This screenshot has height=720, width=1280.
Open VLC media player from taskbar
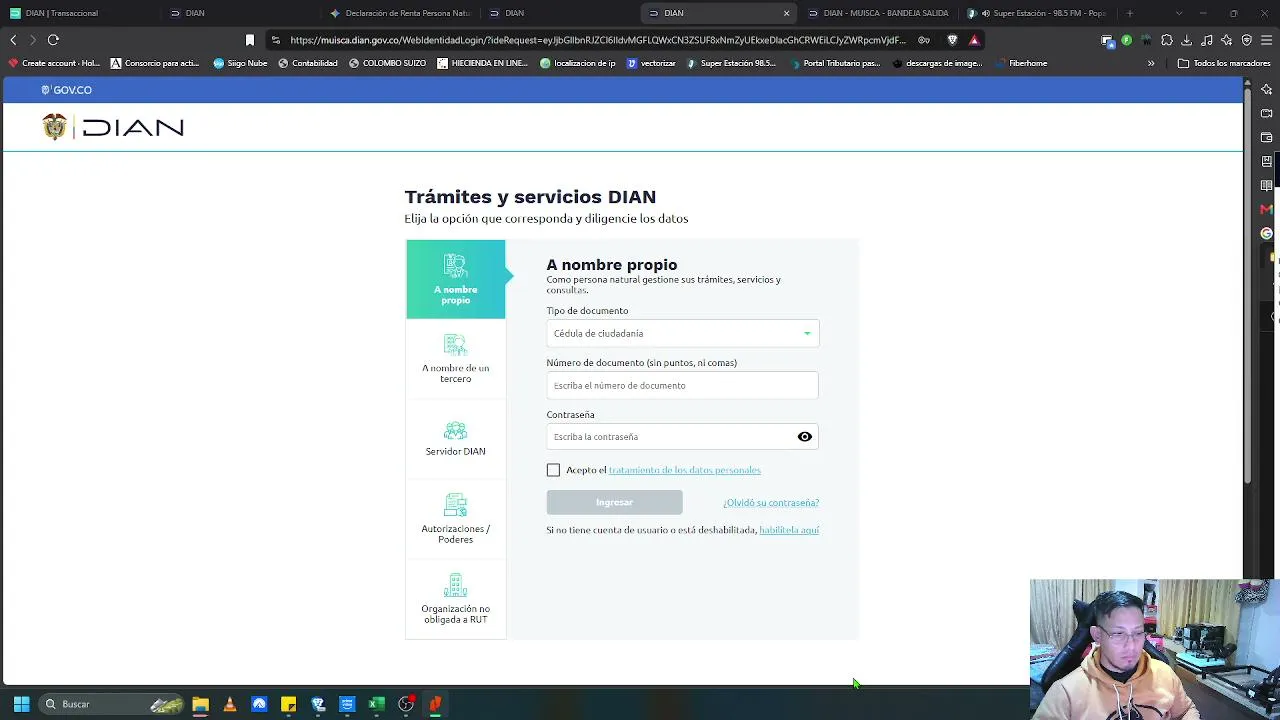tap(230, 704)
